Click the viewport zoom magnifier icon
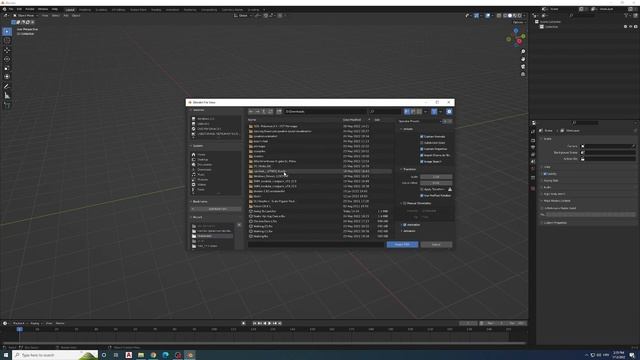This screenshot has height=360, width=640. click(x=523, y=52)
